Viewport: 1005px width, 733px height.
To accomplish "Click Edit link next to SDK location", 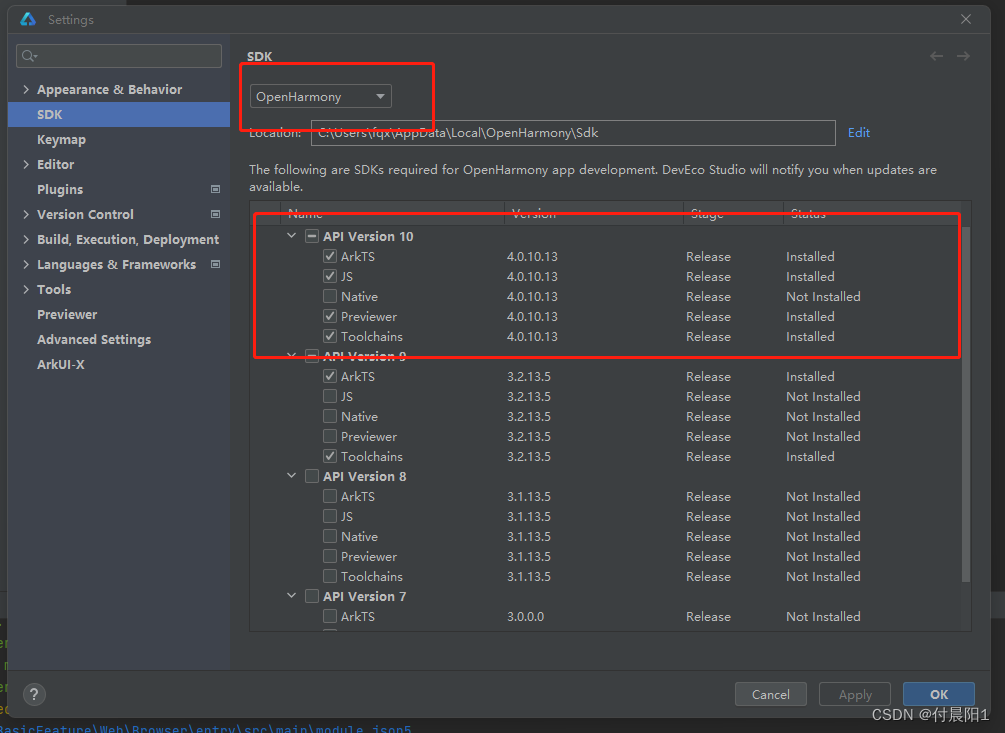I will coord(859,133).
